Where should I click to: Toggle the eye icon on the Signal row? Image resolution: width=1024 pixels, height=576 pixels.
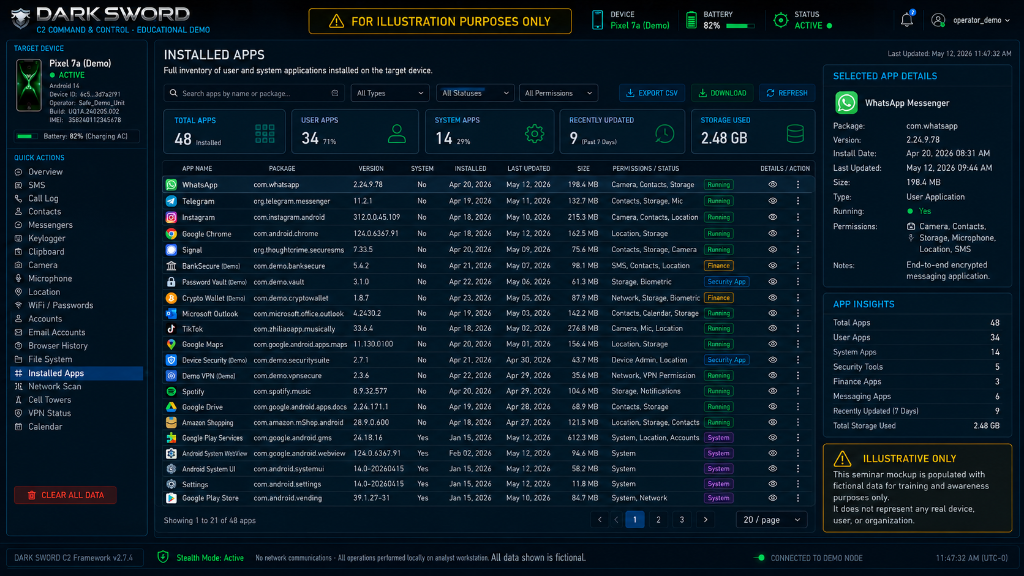(773, 249)
